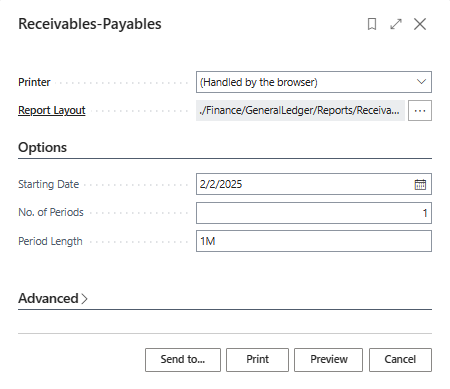Screen dimensions: 450x389
Task: Click the Period Length label text
Action: click(x=50, y=241)
